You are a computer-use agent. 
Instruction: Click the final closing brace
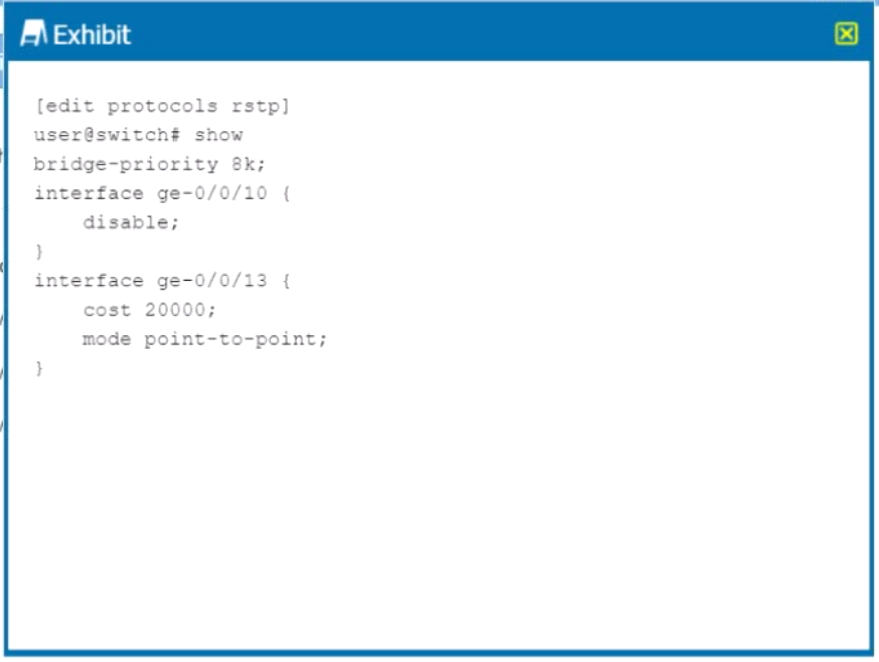pyautogui.click(x=39, y=368)
